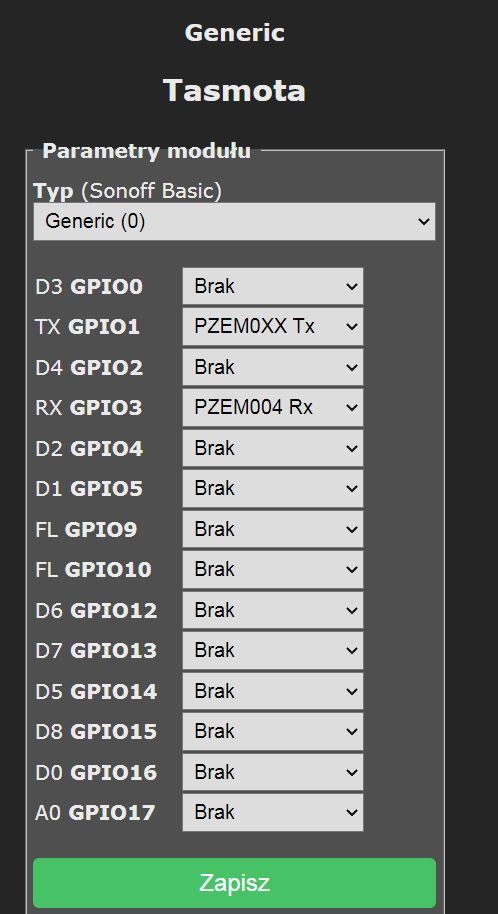Click the D6 GPIO12 label text
Viewport: 498px width, 914px height.
click(x=96, y=611)
